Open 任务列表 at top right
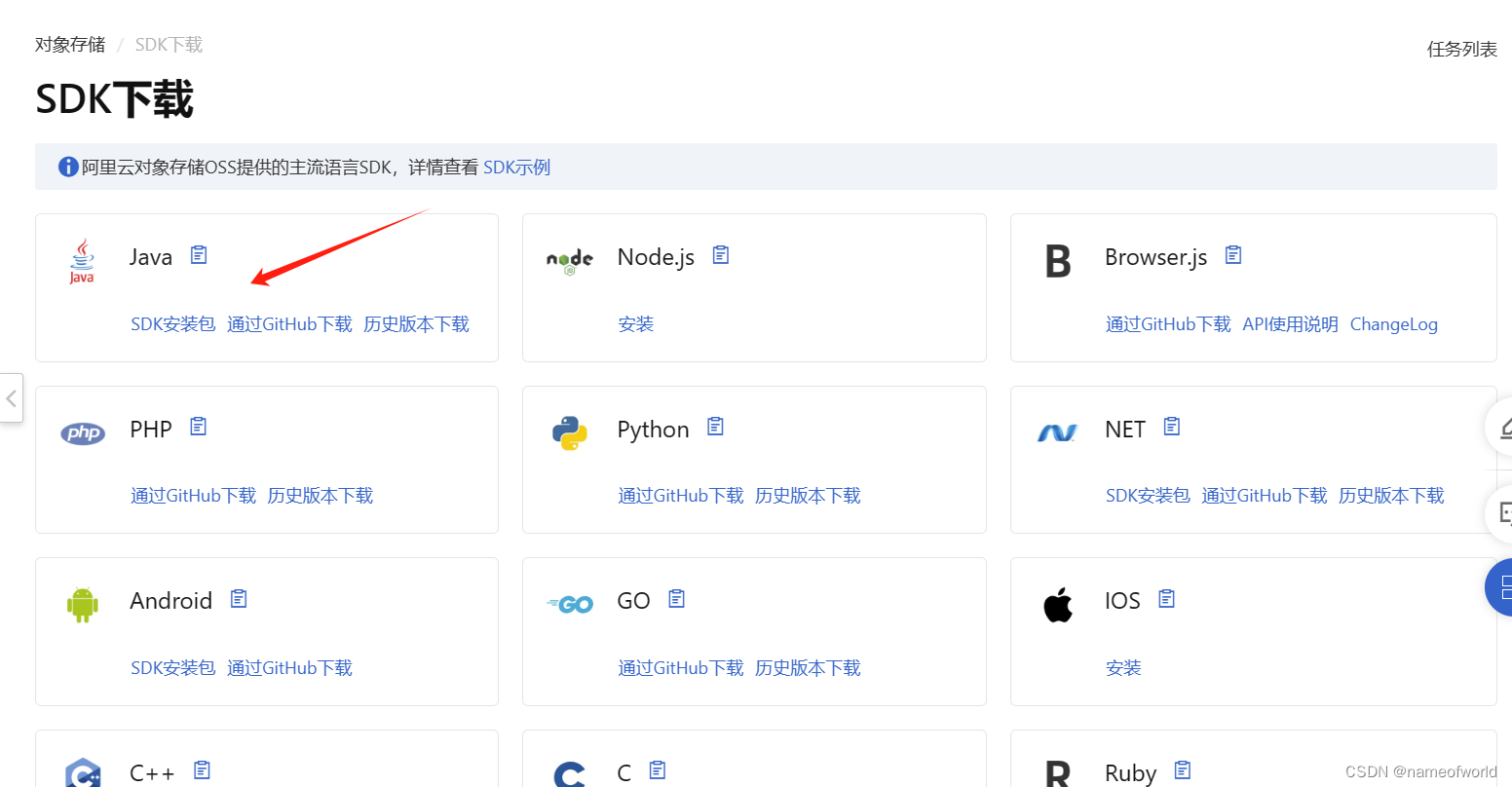This screenshot has width=1512, height=787. point(1462,50)
